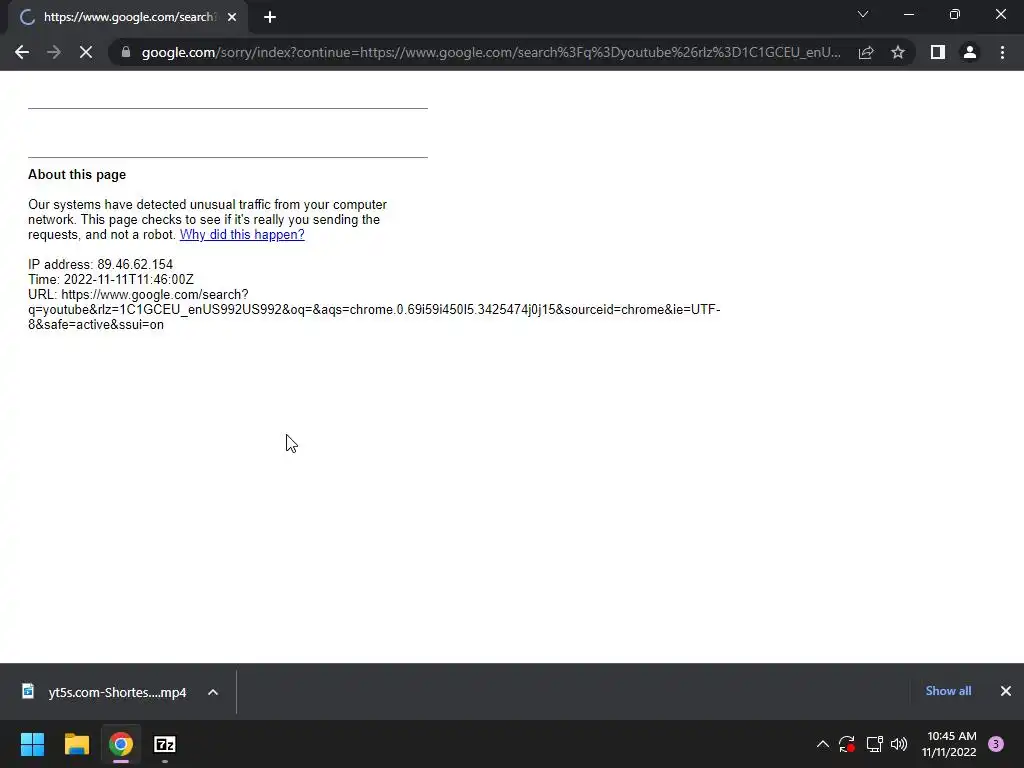Open notification center badge showing 3
This screenshot has width=1024, height=768.
click(996, 744)
